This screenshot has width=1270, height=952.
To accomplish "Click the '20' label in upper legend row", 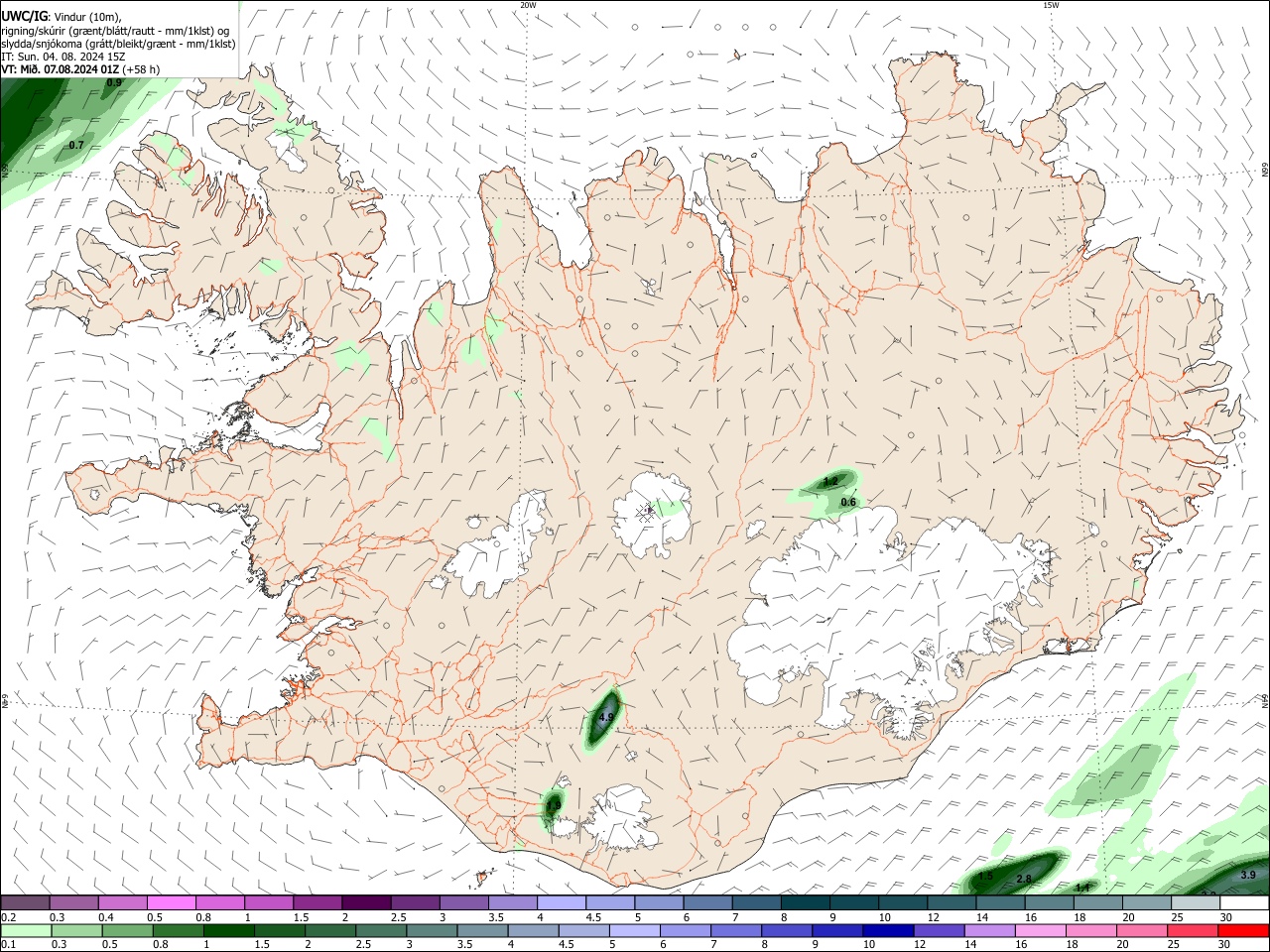I will [x=1128, y=917].
